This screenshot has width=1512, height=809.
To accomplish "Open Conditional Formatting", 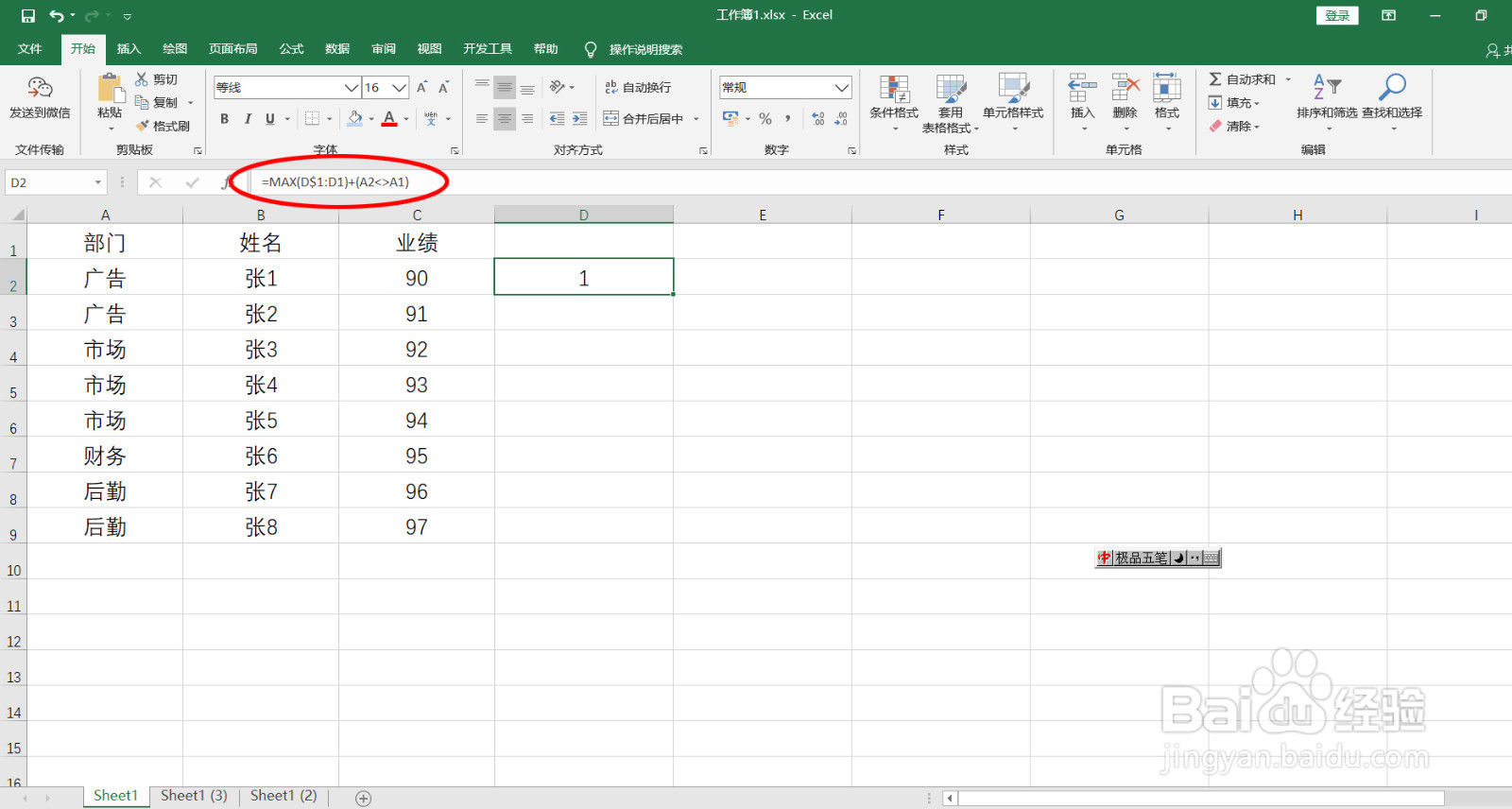I will click(x=894, y=102).
